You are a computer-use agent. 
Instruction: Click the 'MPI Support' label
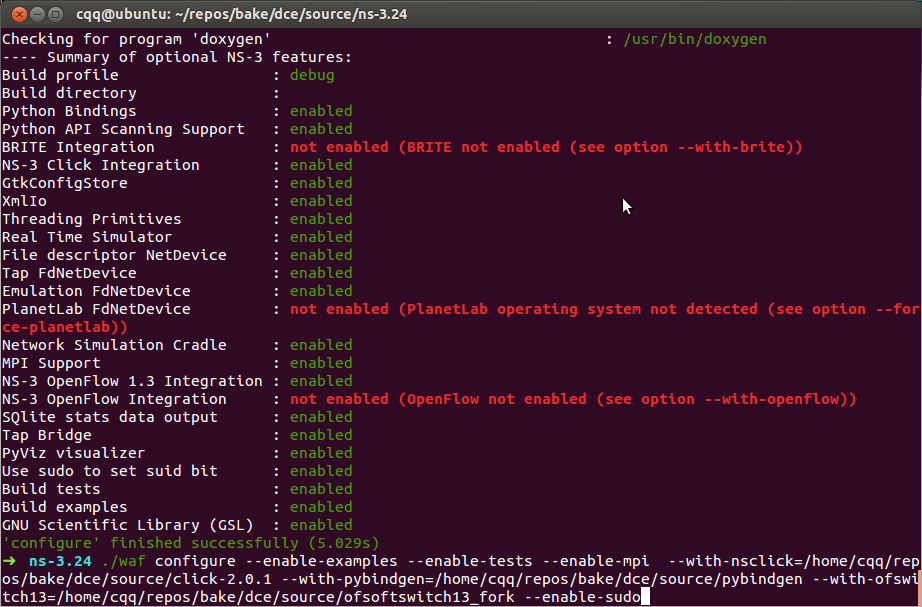tap(51, 363)
